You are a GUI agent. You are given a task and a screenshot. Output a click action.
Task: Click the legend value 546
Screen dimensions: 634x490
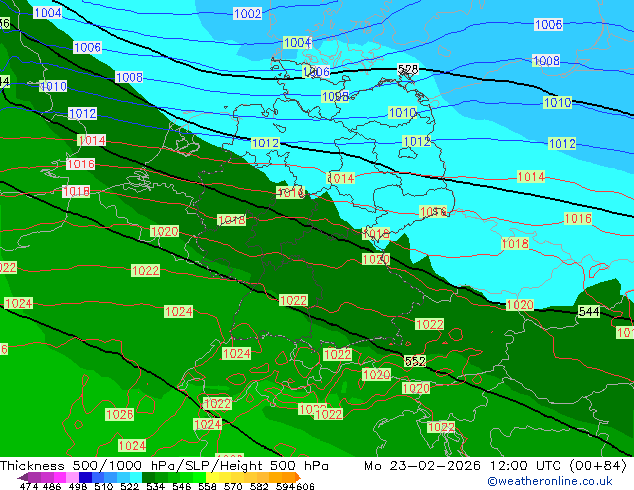[181, 486]
